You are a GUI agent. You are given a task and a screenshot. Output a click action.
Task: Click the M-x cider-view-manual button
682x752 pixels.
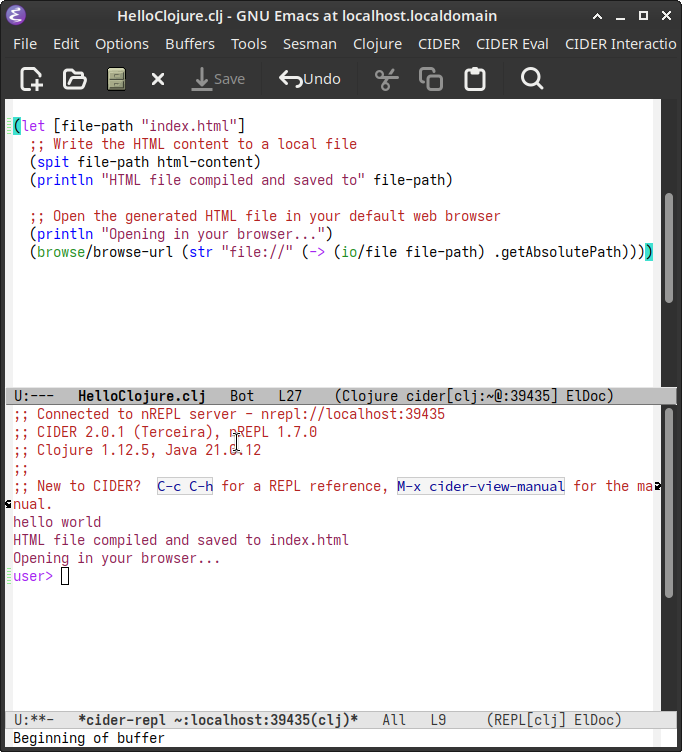click(x=481, y=486)
